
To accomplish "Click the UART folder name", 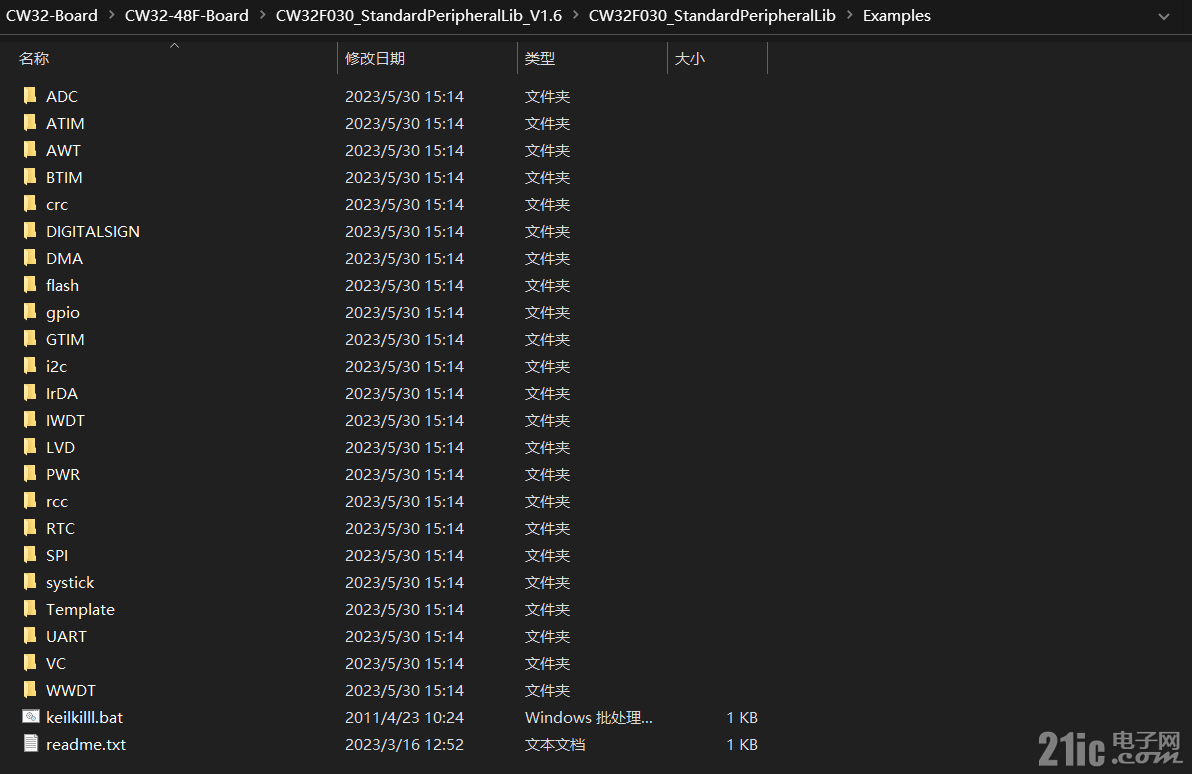I will coord(66,636).
